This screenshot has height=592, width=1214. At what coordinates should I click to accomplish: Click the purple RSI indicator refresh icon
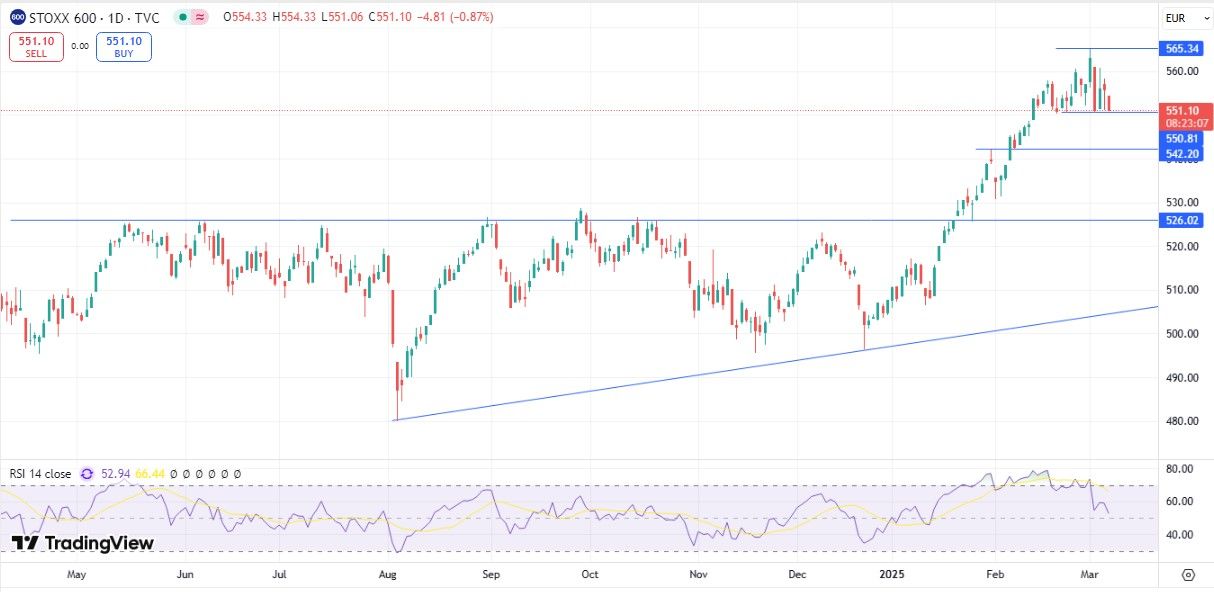[87, 474]
